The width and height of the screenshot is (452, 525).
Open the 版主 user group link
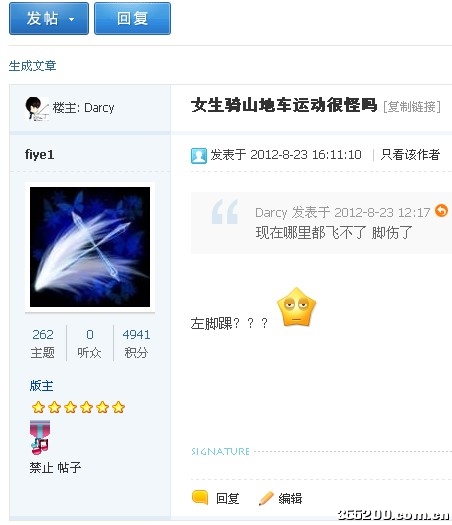42,386
